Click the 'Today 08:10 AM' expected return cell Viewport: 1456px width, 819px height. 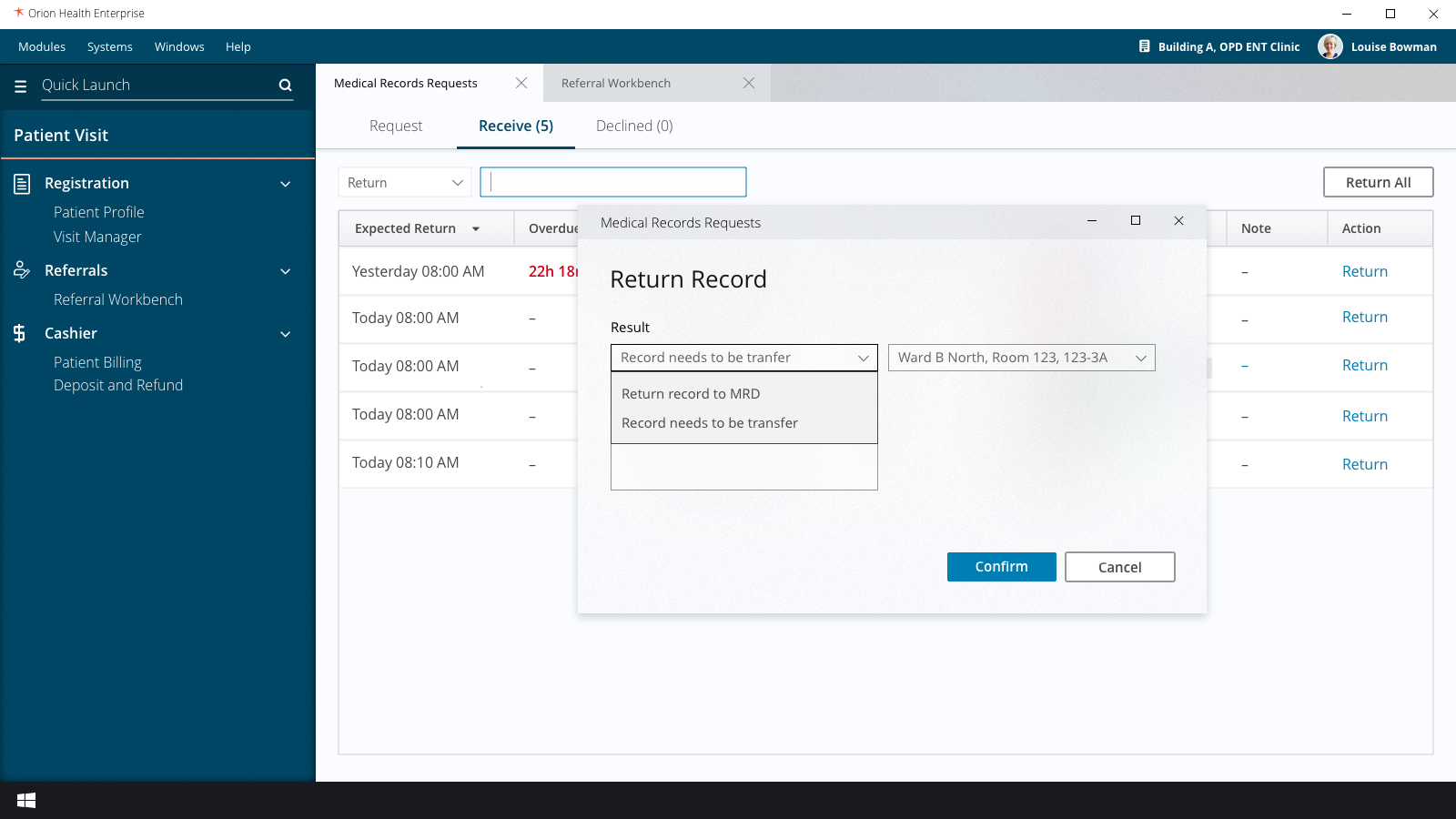(406, 462)
